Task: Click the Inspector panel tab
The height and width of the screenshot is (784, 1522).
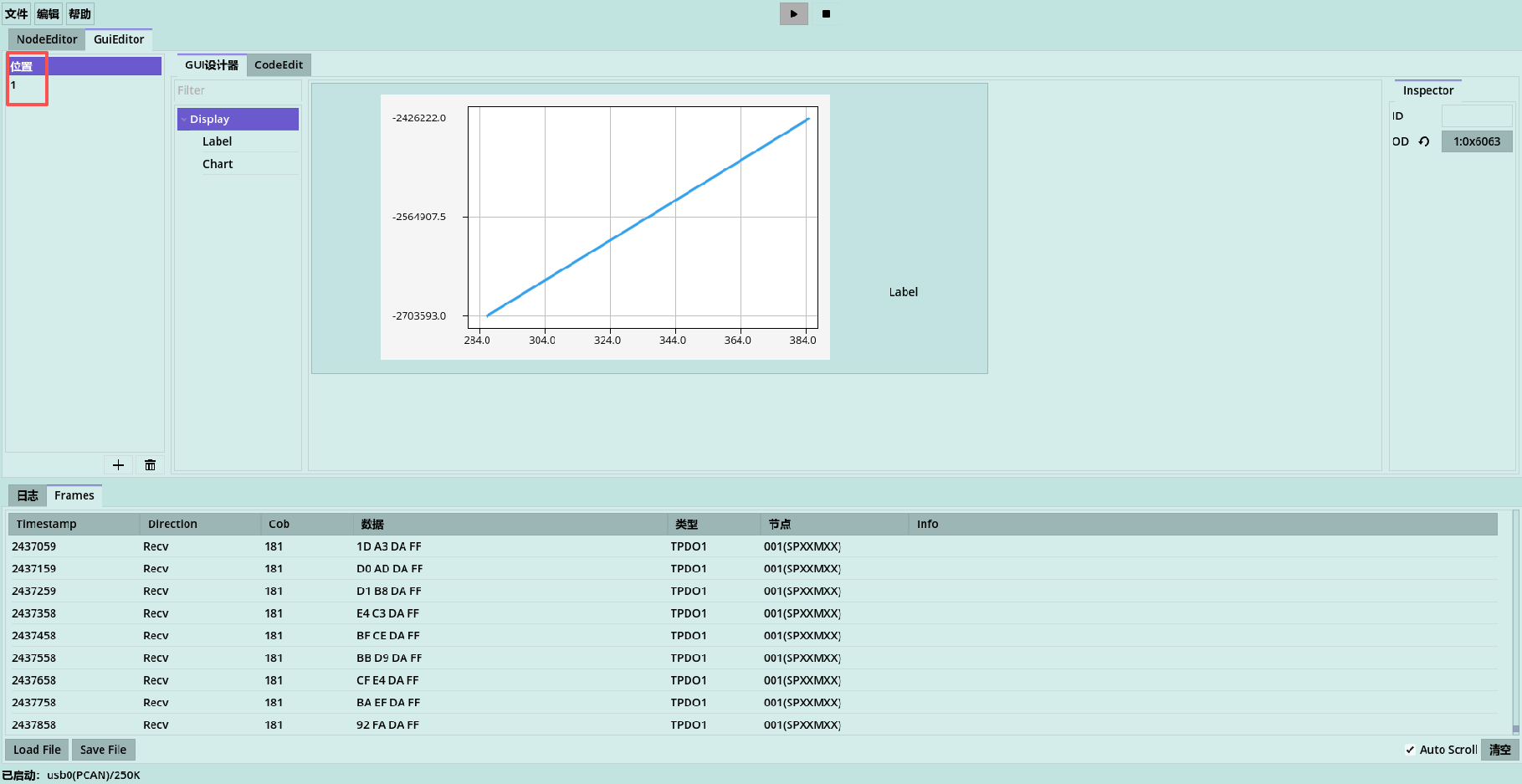Action: point(1427,90)
